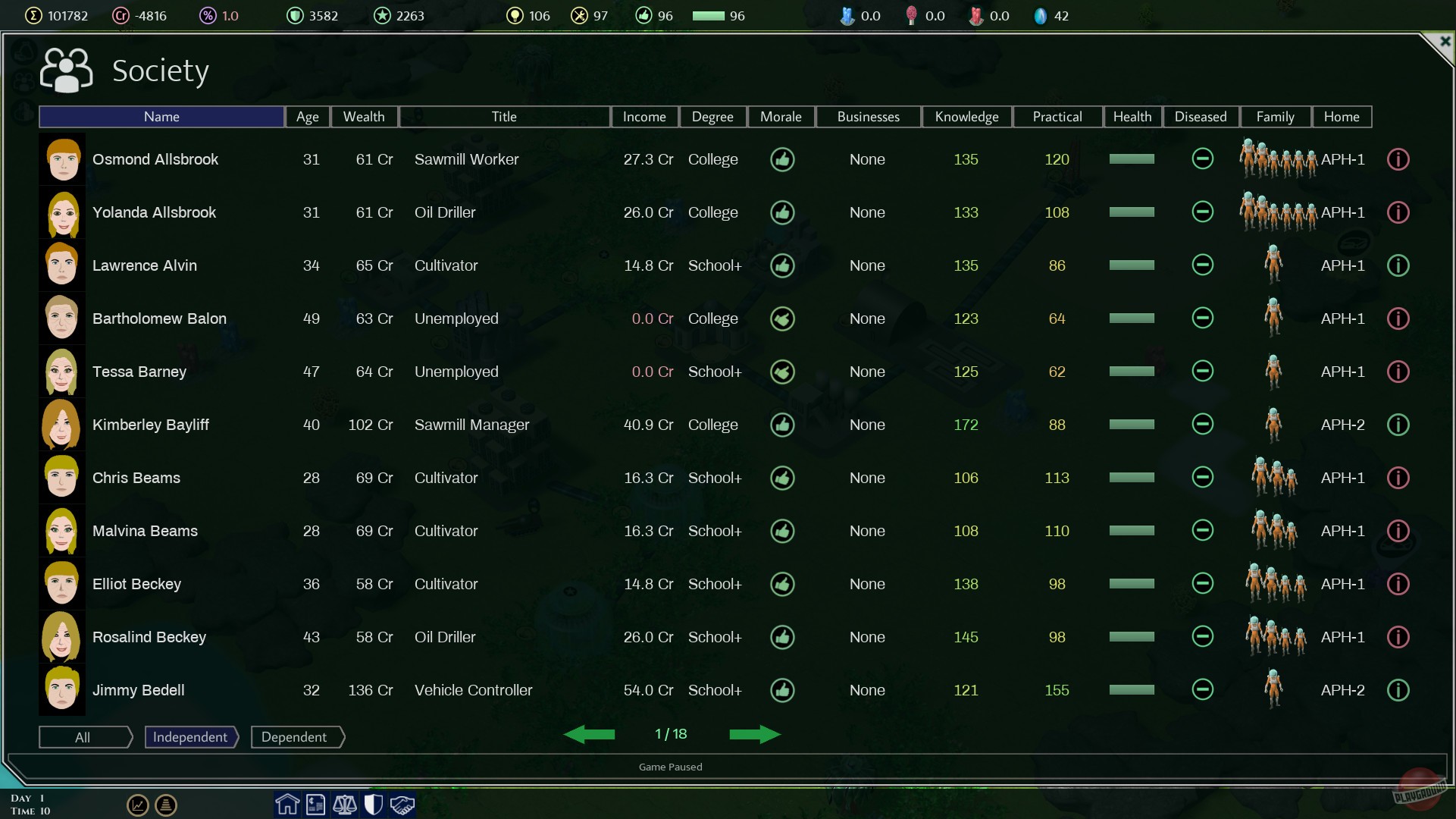Select the All filter
Viewport: 1456px width, 819px height.
click(x=83, y=737)
